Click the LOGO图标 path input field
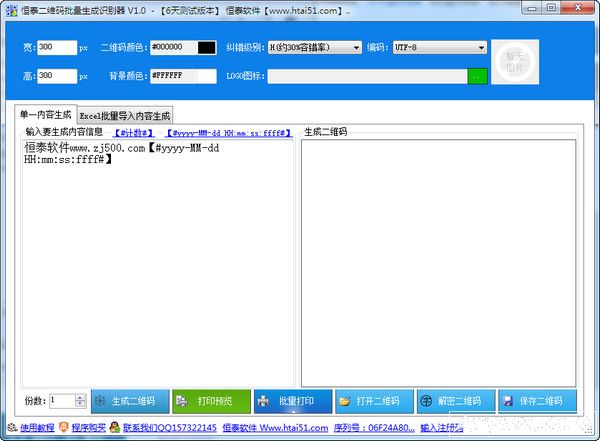This screenshot has height=441, width=600. (367, 76)
